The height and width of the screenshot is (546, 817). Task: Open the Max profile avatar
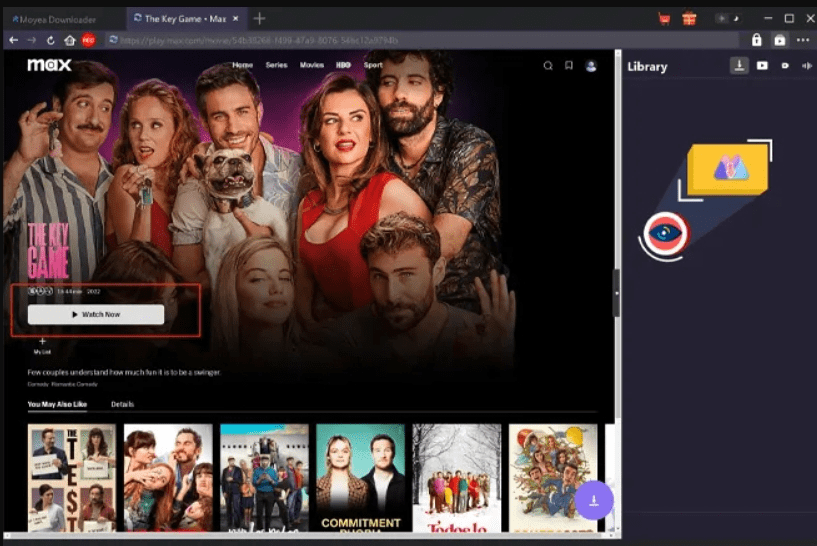(591, 66)
